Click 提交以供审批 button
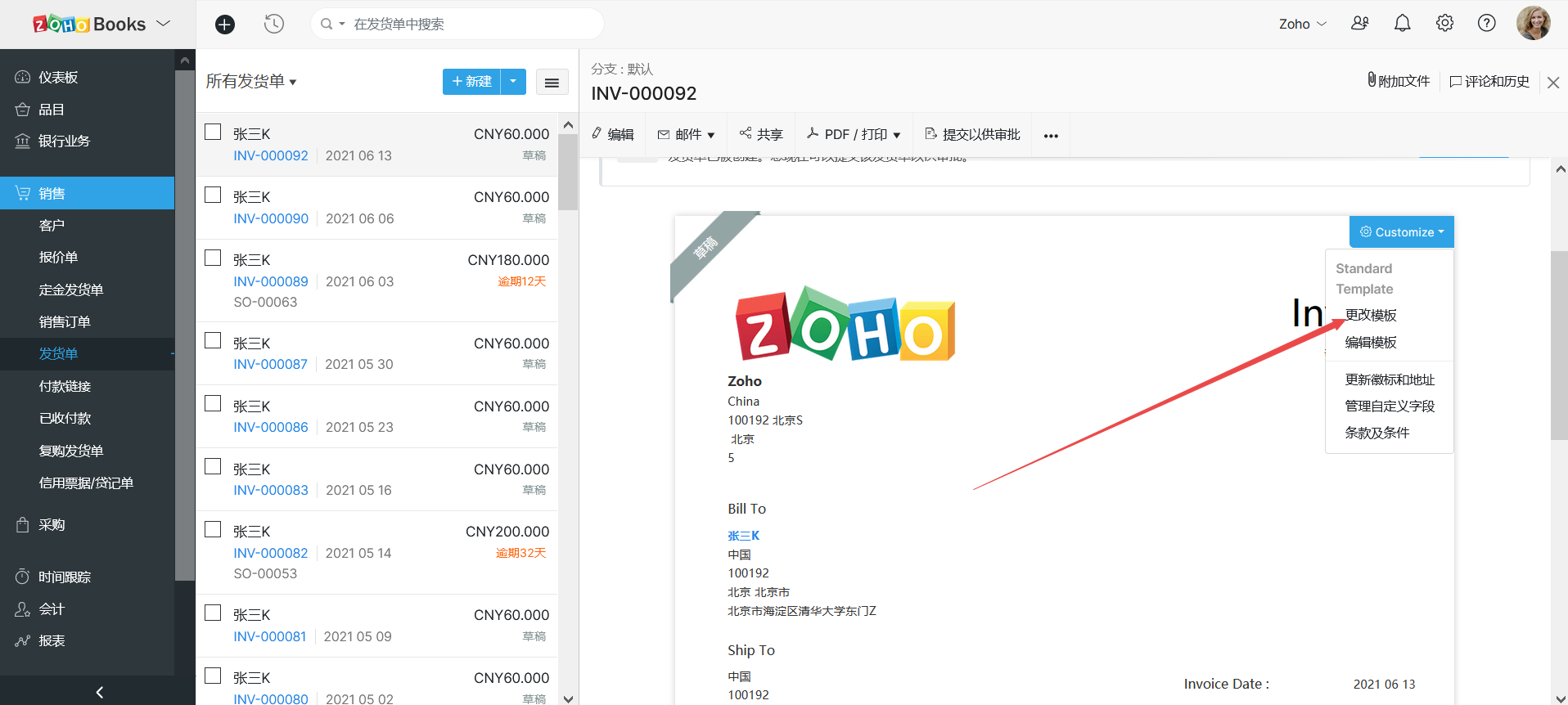 click(972, 135)
